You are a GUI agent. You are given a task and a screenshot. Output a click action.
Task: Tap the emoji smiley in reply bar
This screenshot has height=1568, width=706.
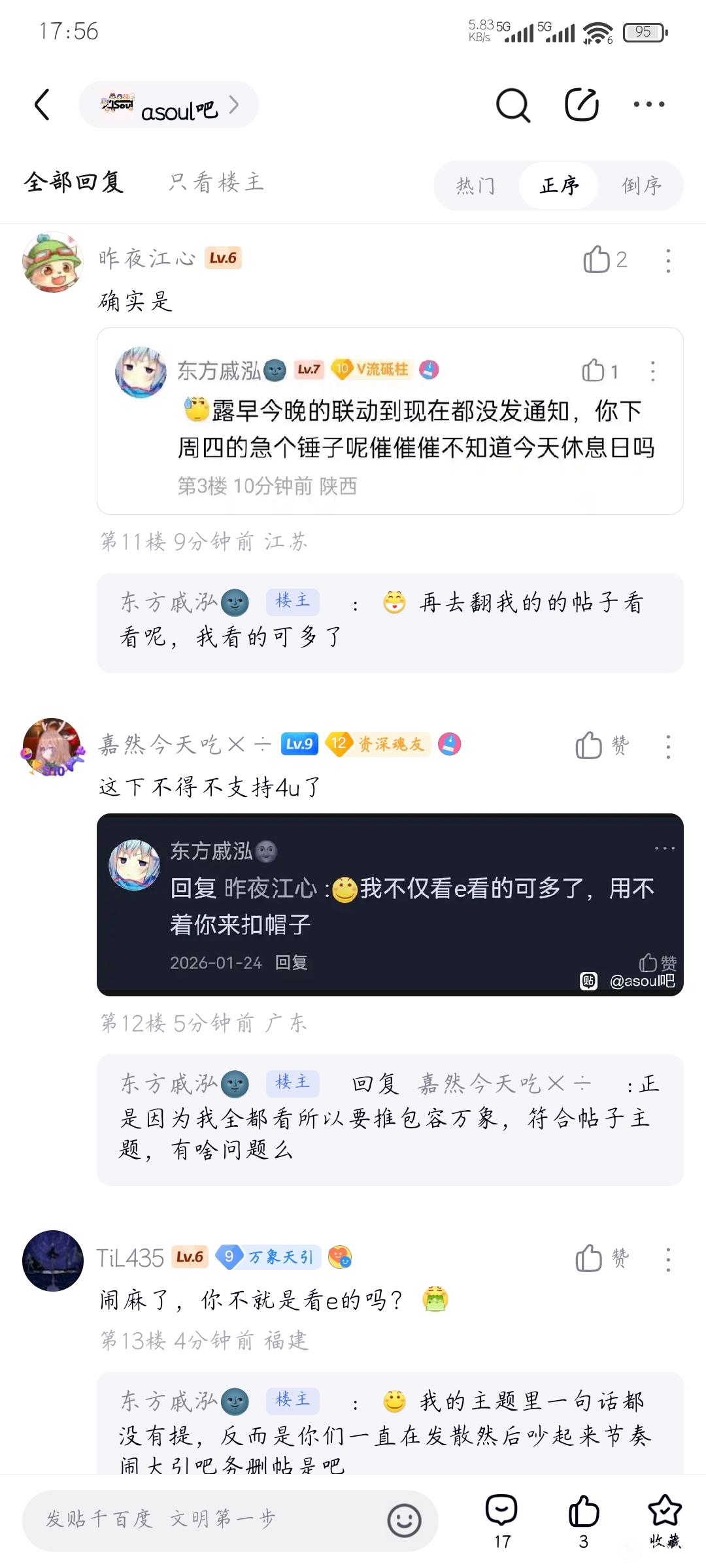click(x=404, y=1521)
